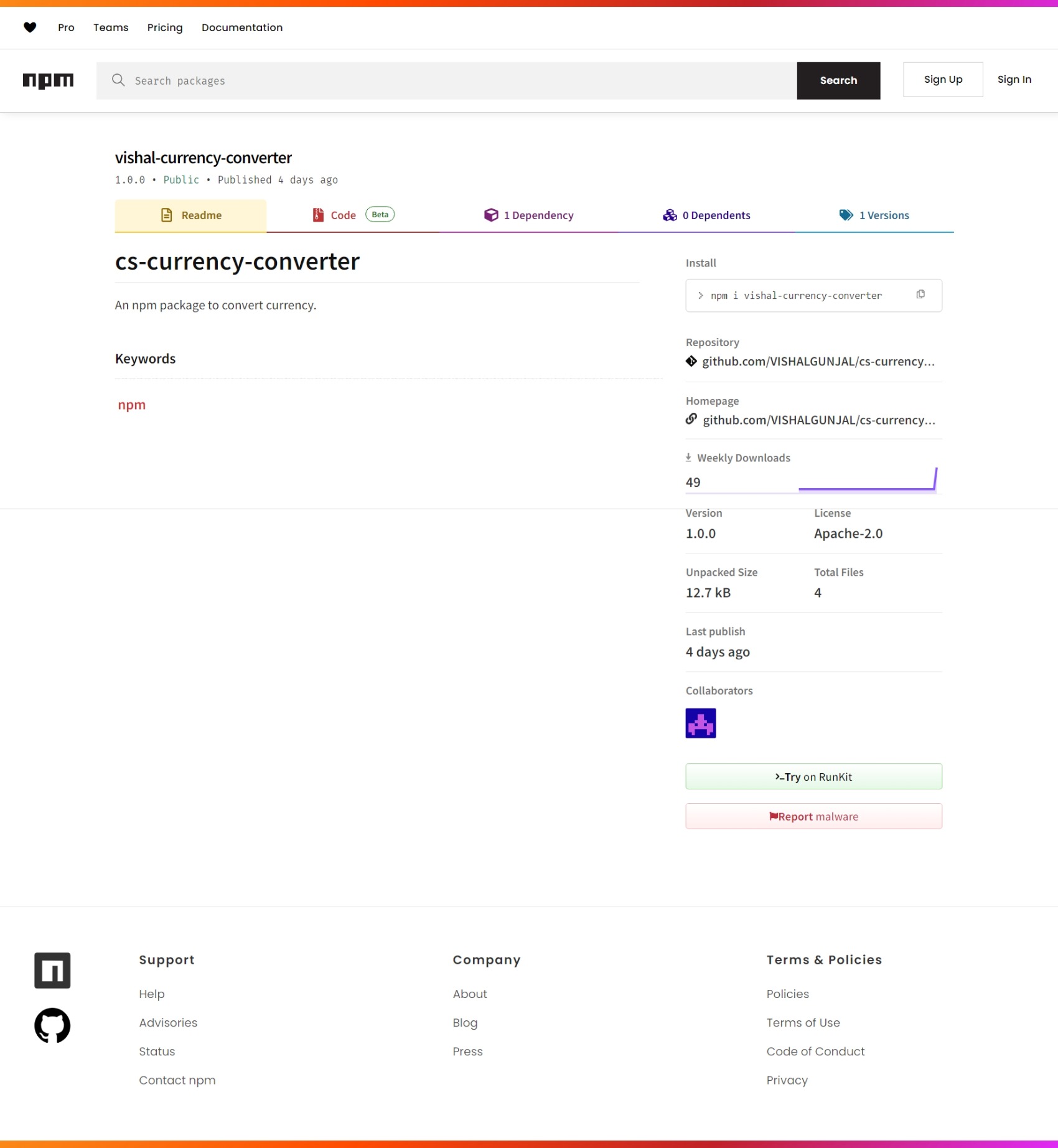1058x1148 pixels.
Task: Open the footer GitHub octocat logo
Action: [52, 1025]
